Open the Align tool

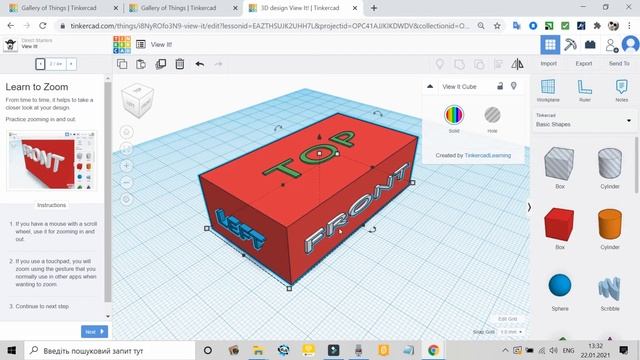(x=498, y=64)
